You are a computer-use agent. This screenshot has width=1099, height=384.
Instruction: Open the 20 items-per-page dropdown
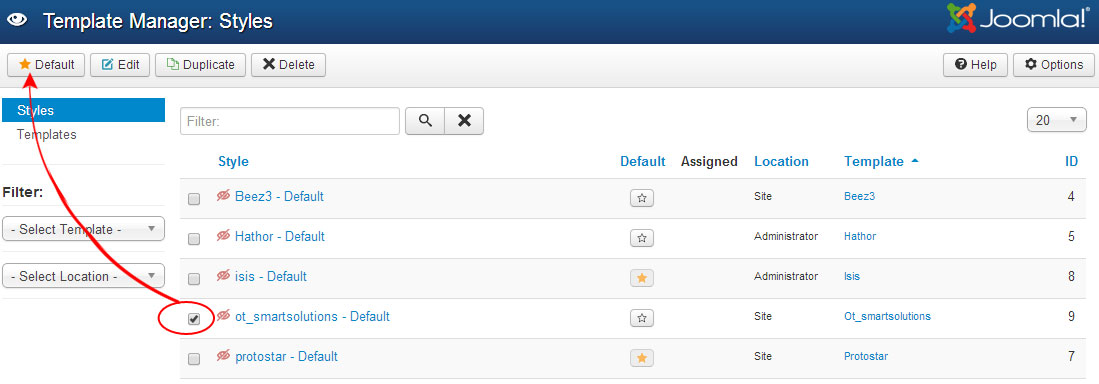point(1056,120)
